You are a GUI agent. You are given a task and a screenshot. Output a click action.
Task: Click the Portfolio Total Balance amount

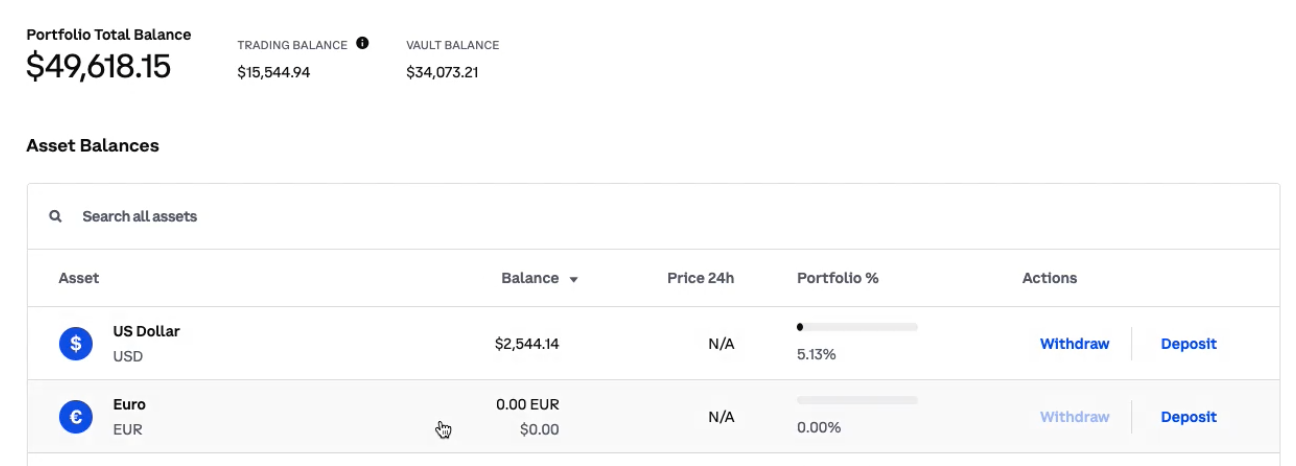tap(98, 66)
